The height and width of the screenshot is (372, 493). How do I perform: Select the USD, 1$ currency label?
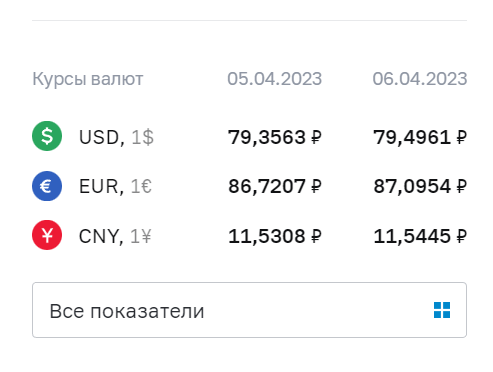(x=116, y=137)
